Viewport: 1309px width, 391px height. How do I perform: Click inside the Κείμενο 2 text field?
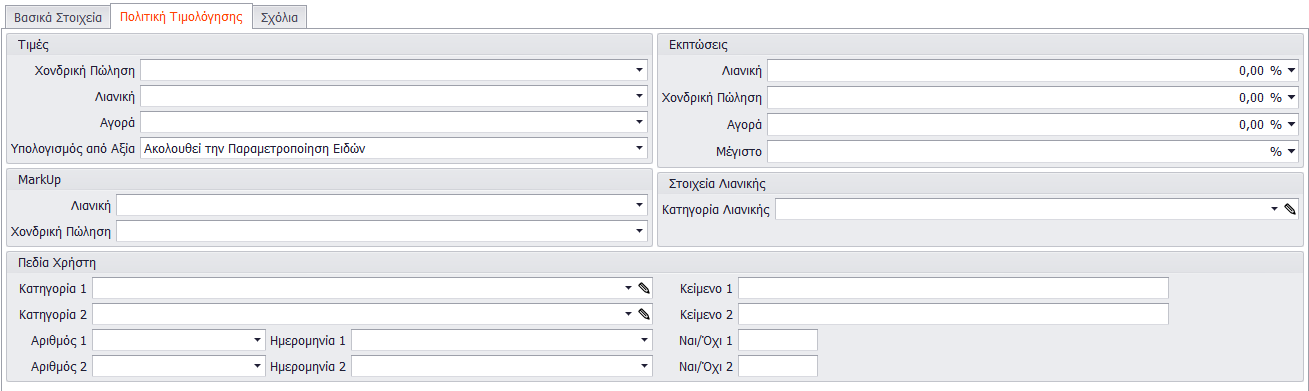pyautogui.click(x=953, y=314)
